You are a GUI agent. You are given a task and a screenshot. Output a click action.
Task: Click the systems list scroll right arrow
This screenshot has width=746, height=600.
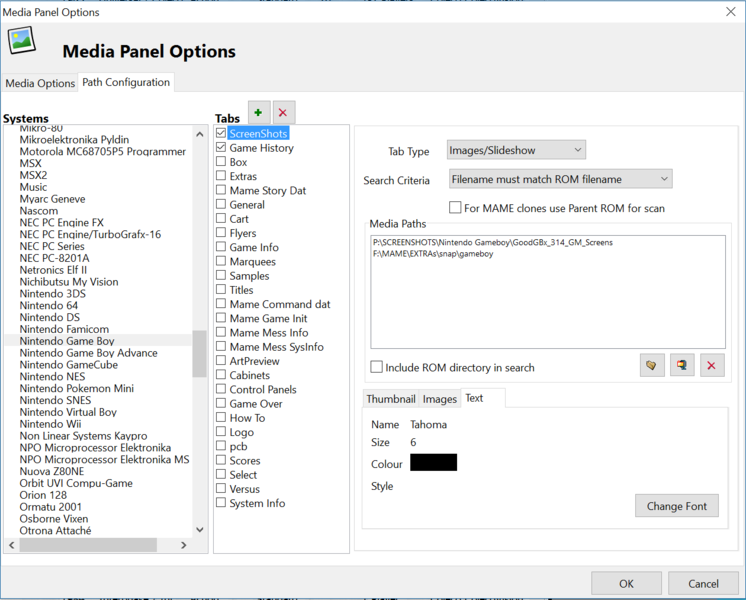(x=184, y=545)
